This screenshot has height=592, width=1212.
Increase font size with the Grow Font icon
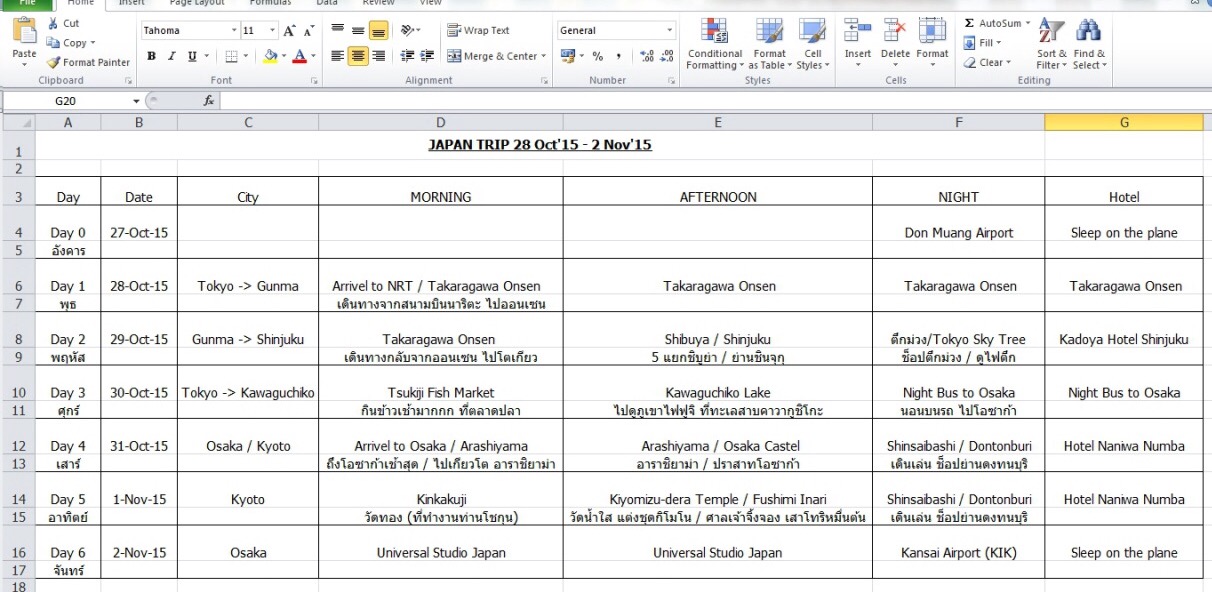click(x=289, y=31)
